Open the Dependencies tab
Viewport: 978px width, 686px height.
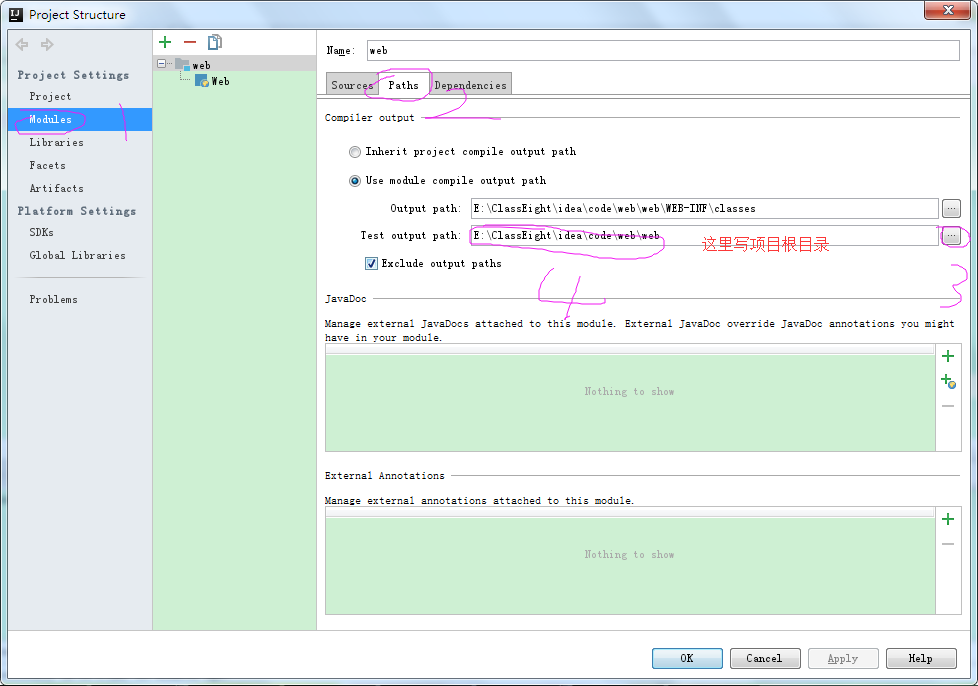point(470,85)
